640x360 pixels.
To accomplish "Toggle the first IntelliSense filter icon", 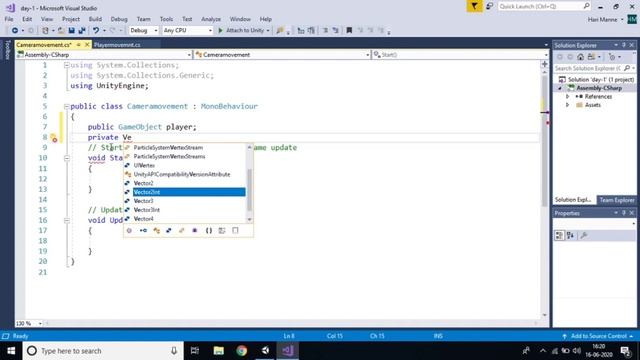I will click(129, 231).
